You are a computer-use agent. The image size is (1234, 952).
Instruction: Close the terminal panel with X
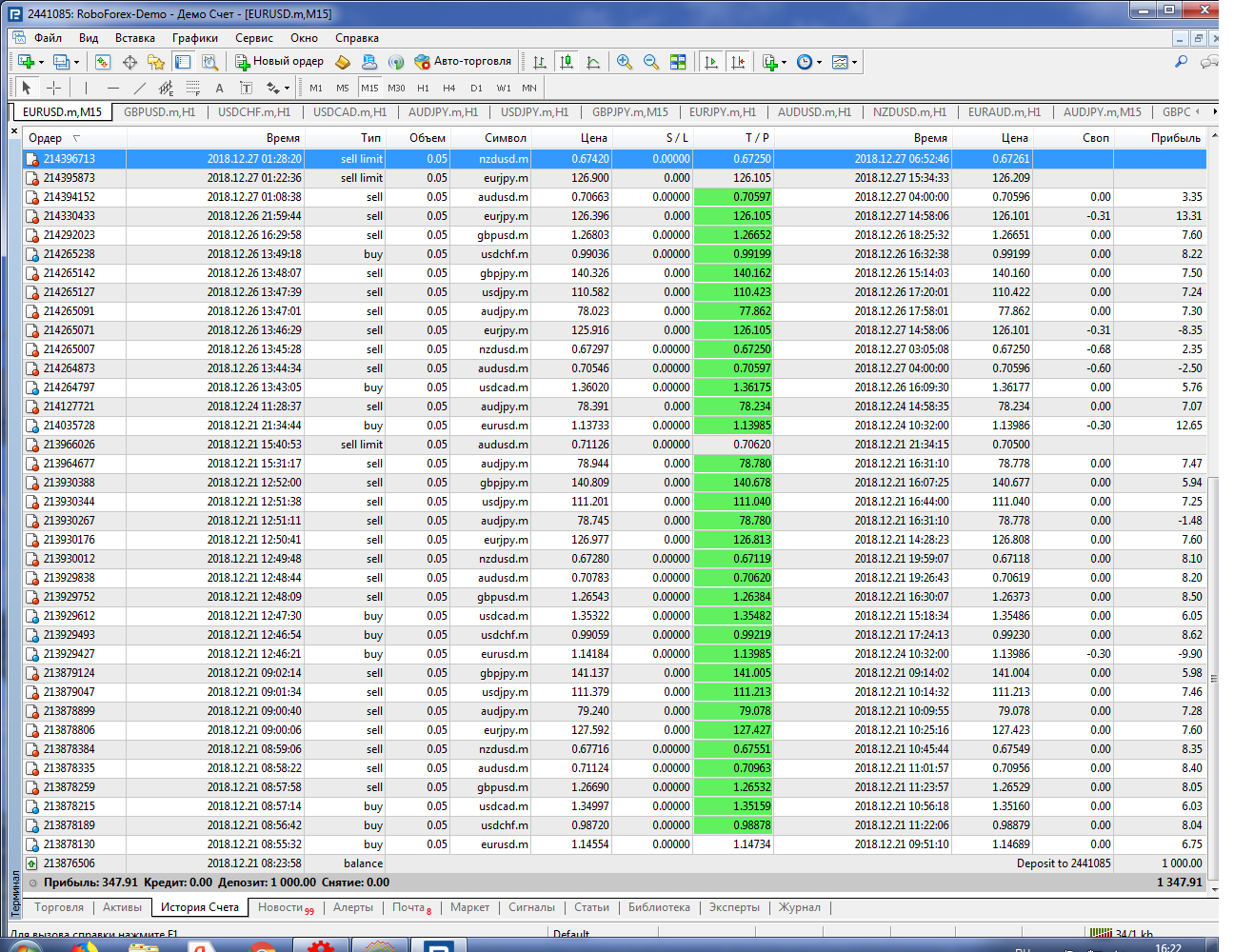tap(14, 131)
